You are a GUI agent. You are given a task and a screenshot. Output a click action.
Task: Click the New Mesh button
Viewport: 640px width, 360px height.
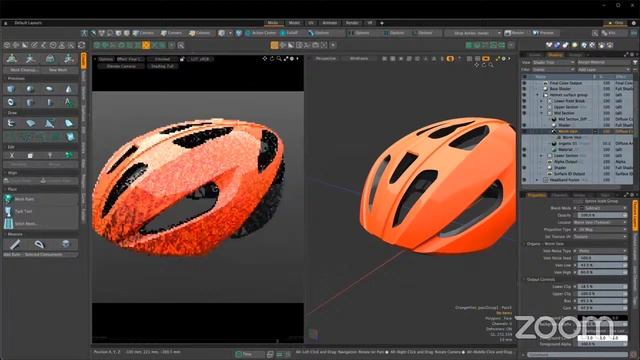point(59,70)
